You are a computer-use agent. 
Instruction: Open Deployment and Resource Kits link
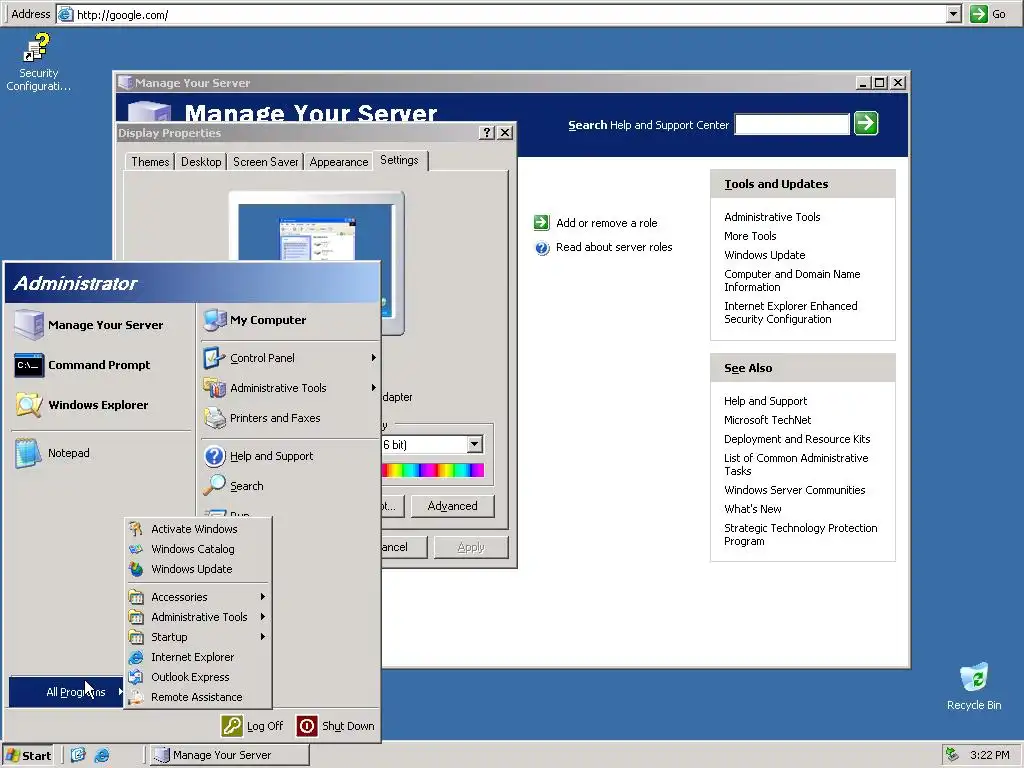coord(797,439)
